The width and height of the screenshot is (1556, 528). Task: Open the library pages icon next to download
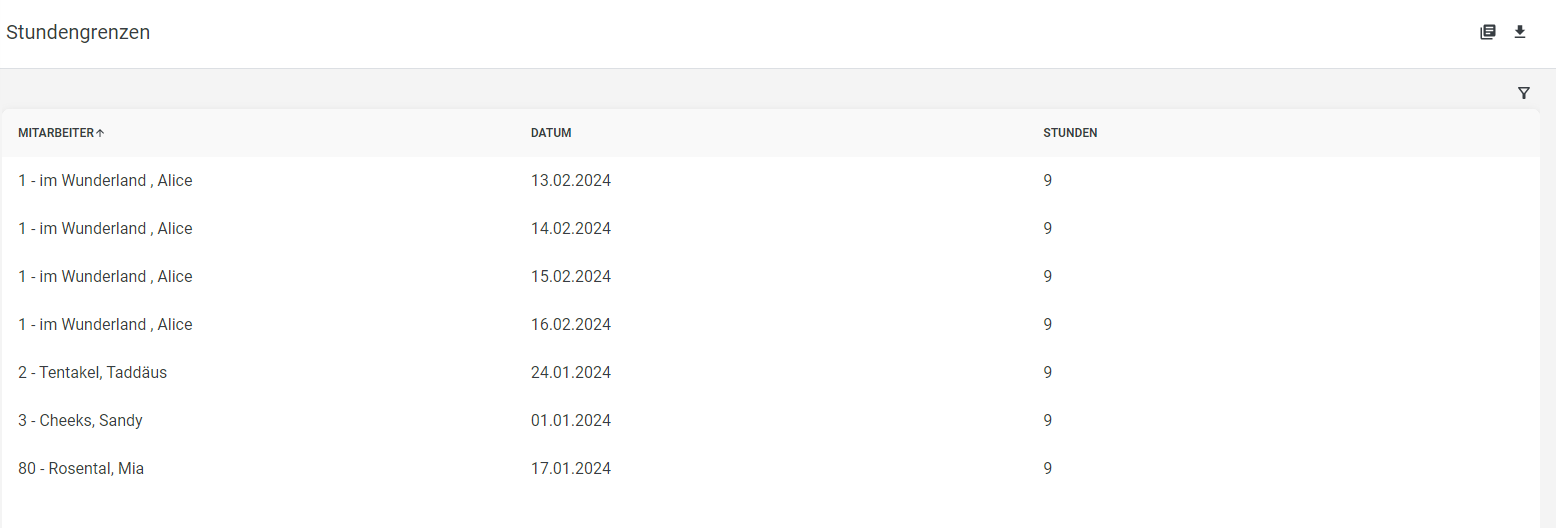(x=1488, y=32)
